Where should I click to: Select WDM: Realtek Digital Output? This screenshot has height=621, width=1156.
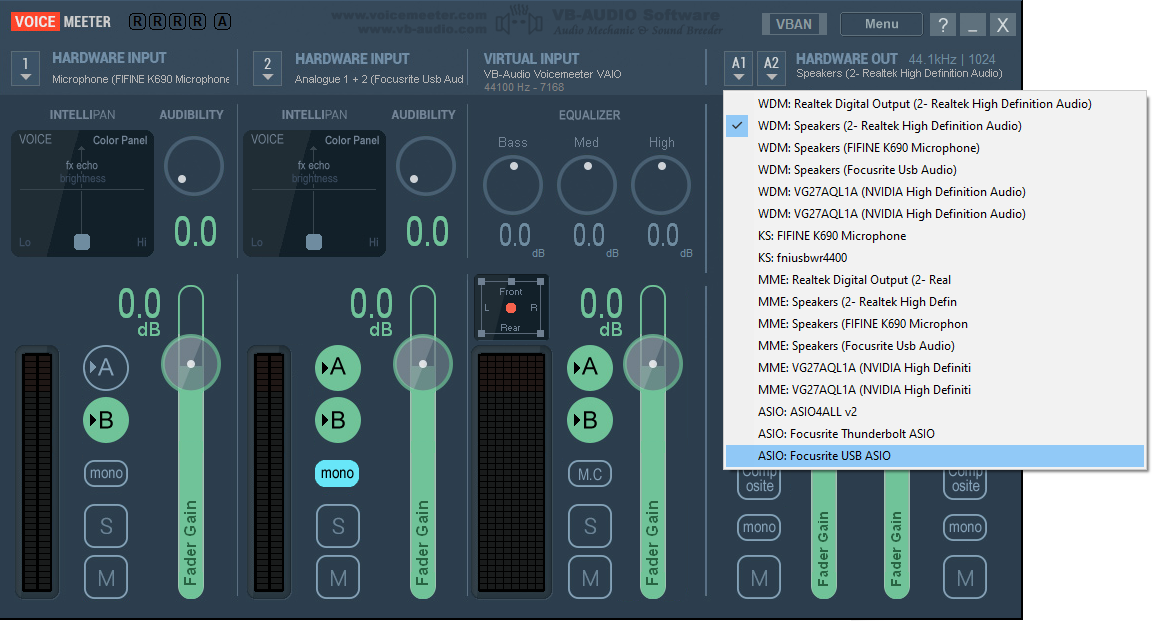pos(935,104)
